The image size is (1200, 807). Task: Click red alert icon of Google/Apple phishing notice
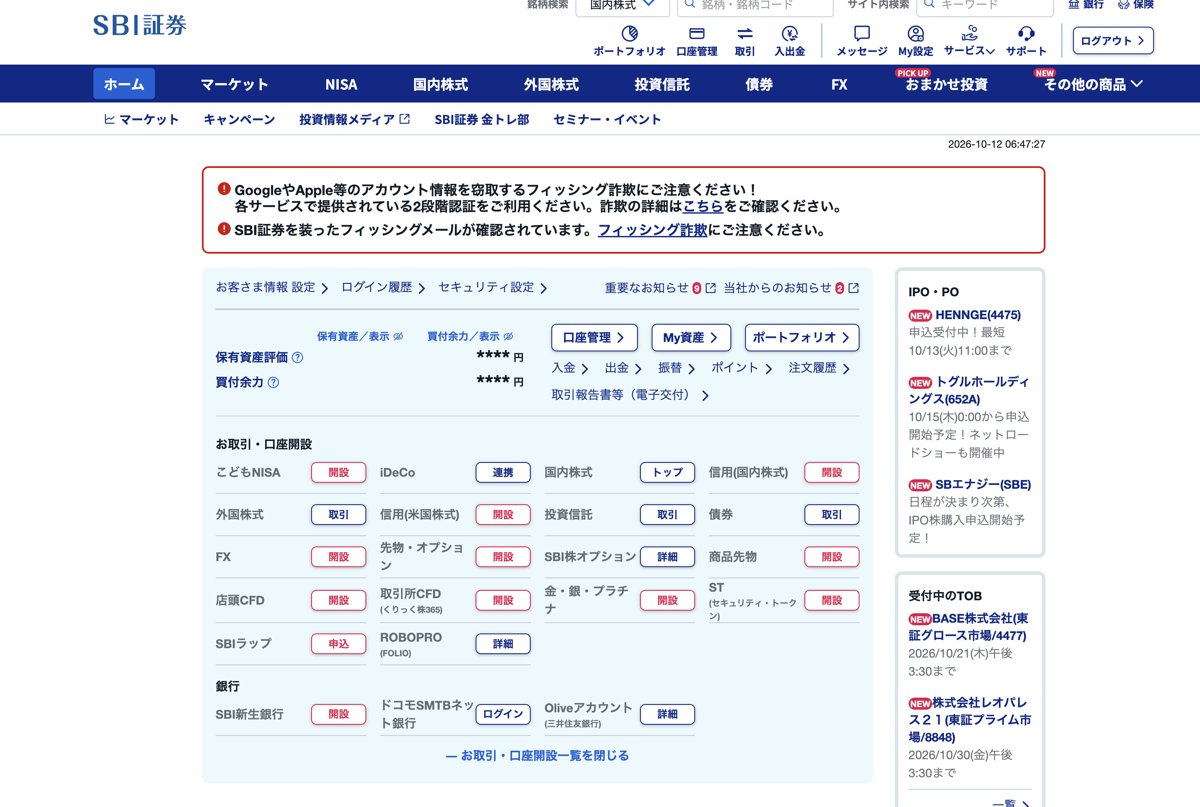(223, 188)
